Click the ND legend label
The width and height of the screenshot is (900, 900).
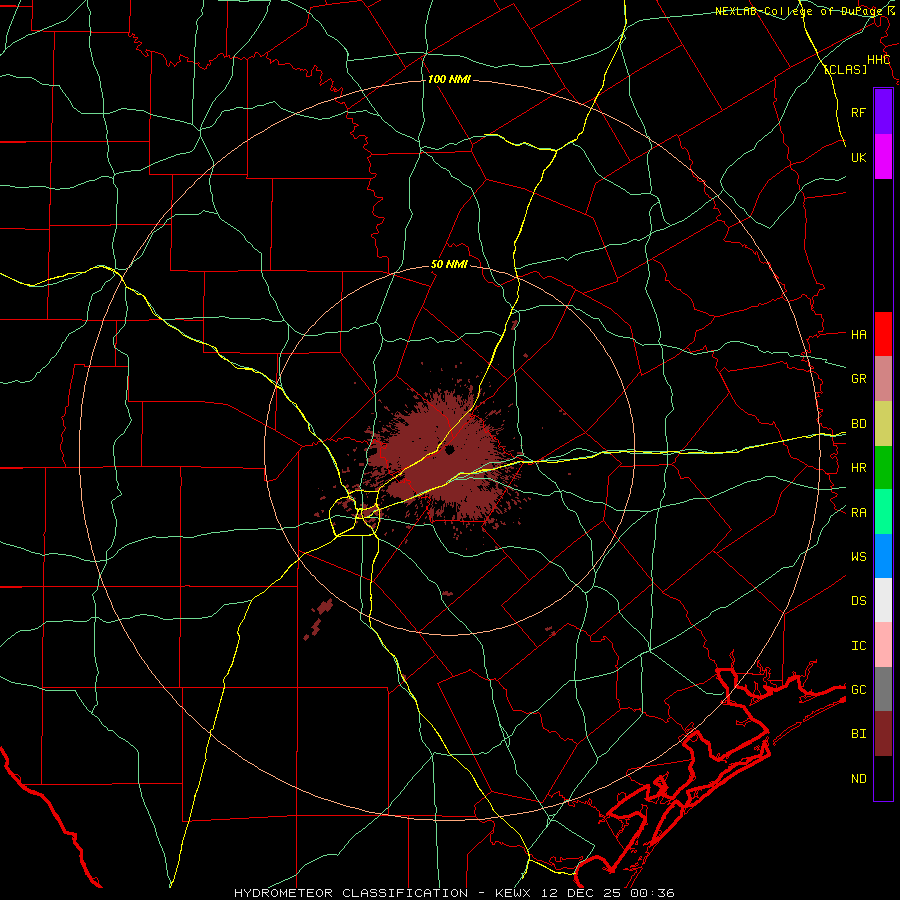858,779
